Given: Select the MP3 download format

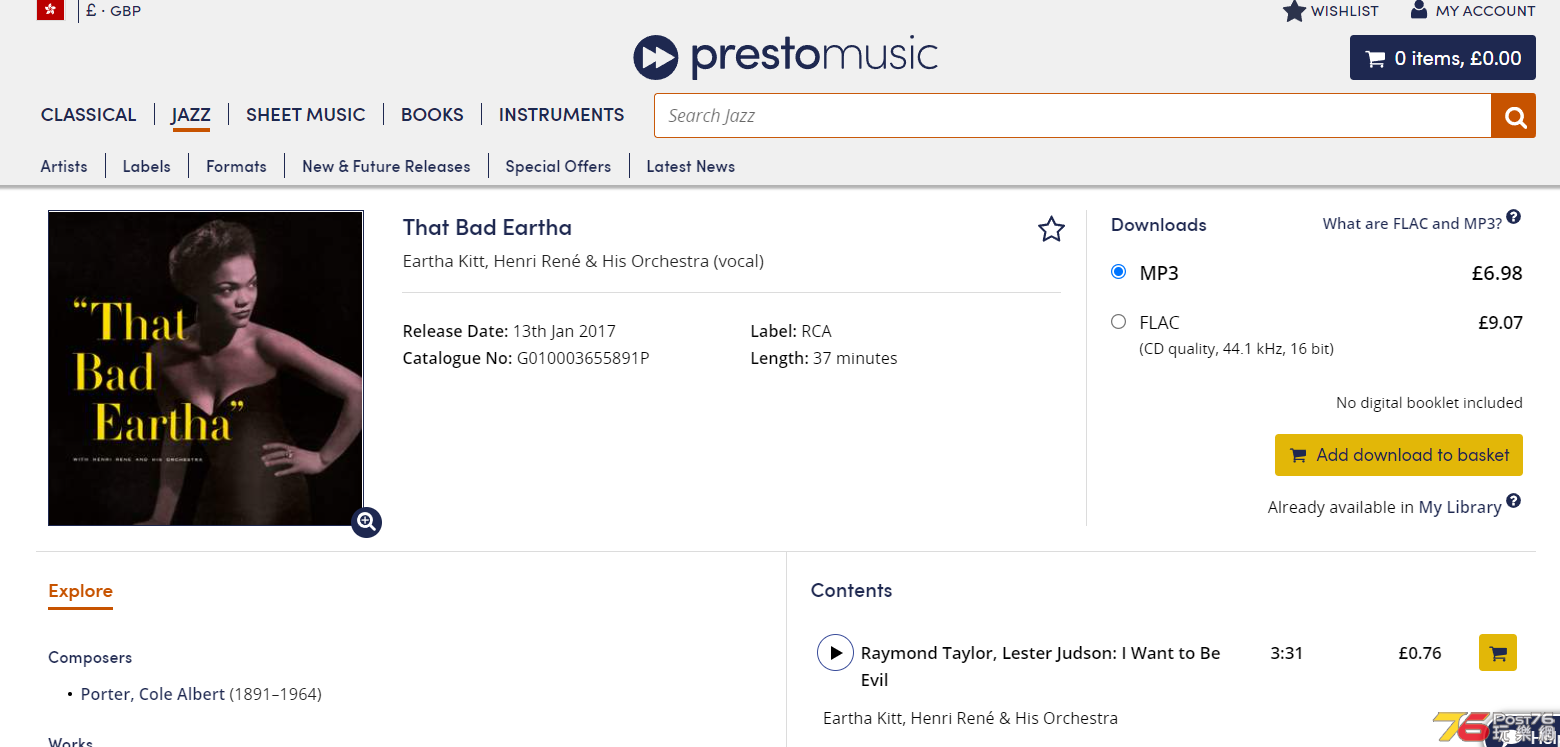Looking at the screenshot, I should [x=1119, y=271].
